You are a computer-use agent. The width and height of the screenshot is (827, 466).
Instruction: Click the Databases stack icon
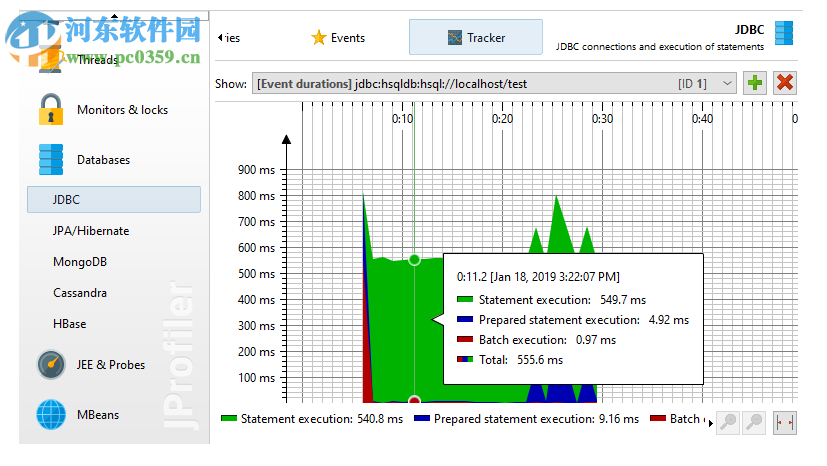(51, 159)
